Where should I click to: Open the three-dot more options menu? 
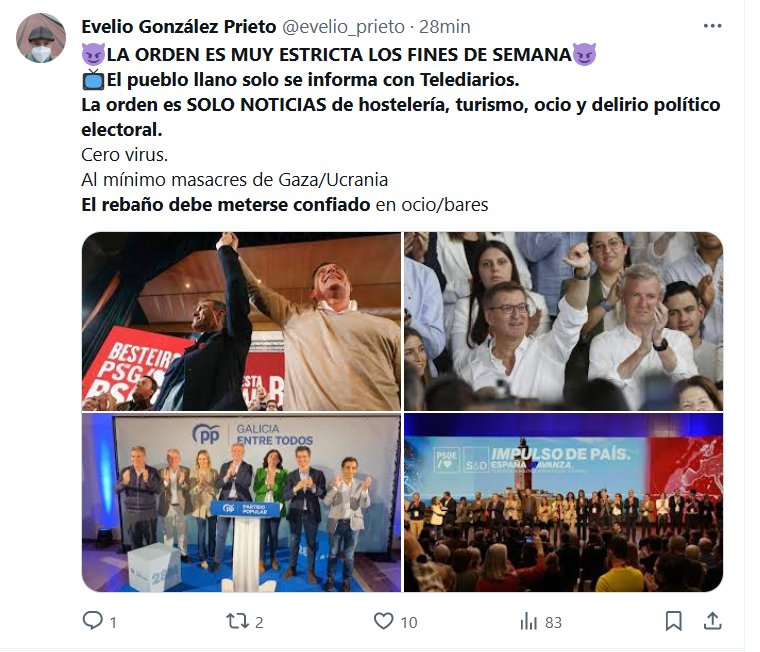[712, 26]
